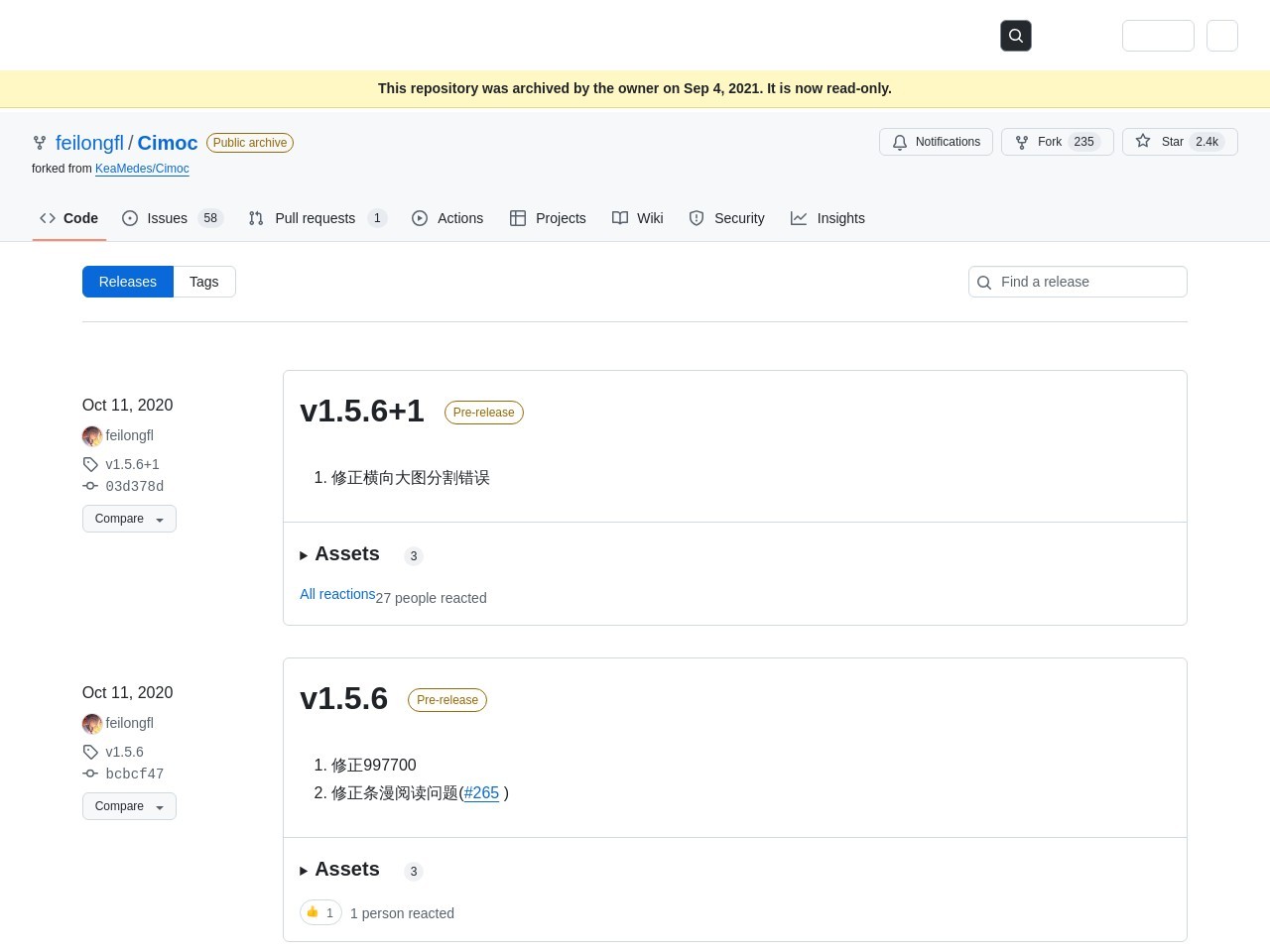Open the Pull requests tab
1270x952 pixels.
pyautogui.click(x=317, y=218)
